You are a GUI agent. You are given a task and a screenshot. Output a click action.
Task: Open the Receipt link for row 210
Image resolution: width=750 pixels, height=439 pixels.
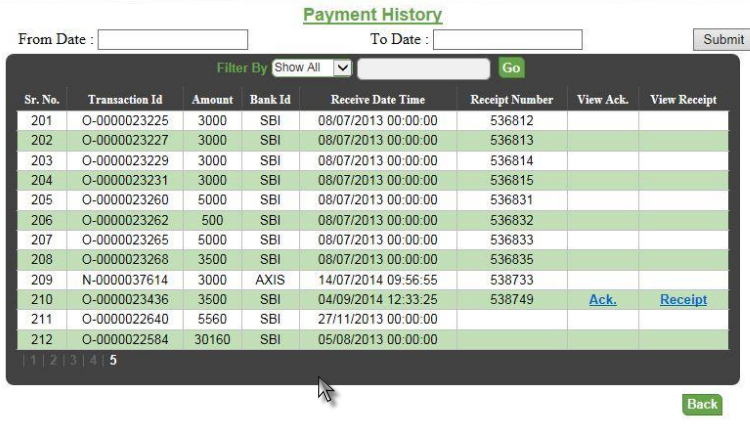(x=684, y=299)
